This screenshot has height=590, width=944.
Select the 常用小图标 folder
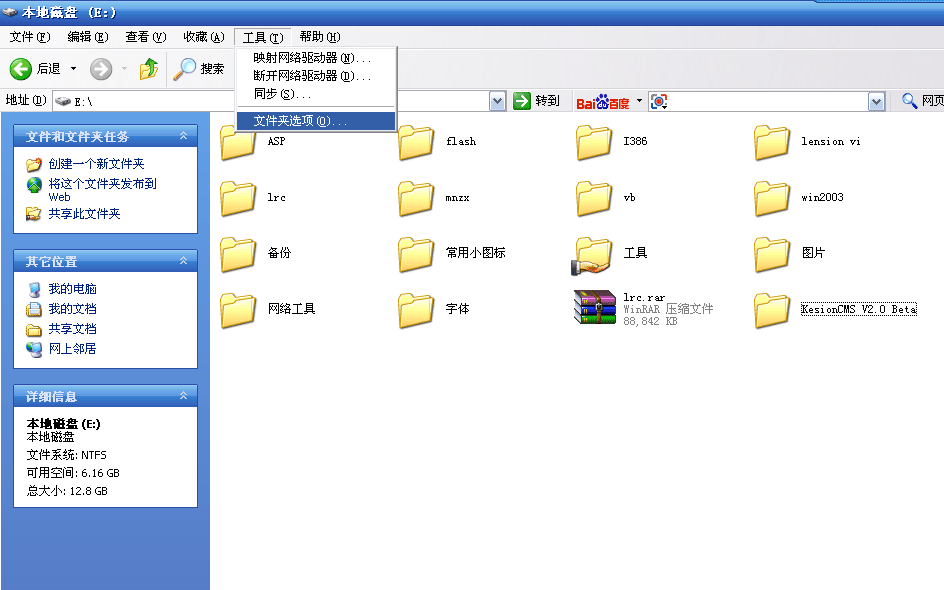(x=416, y=254)
